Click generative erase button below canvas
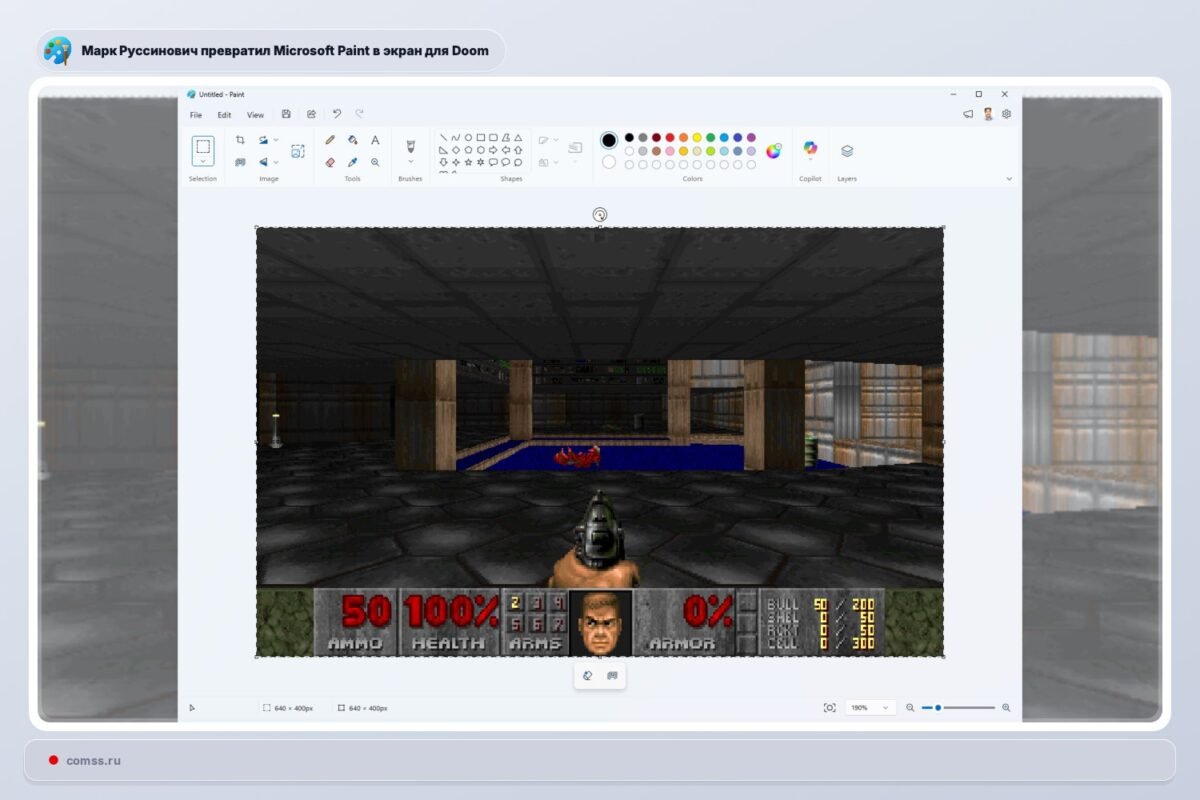This screenshot has width=1200, height=800. coord(588,676)
